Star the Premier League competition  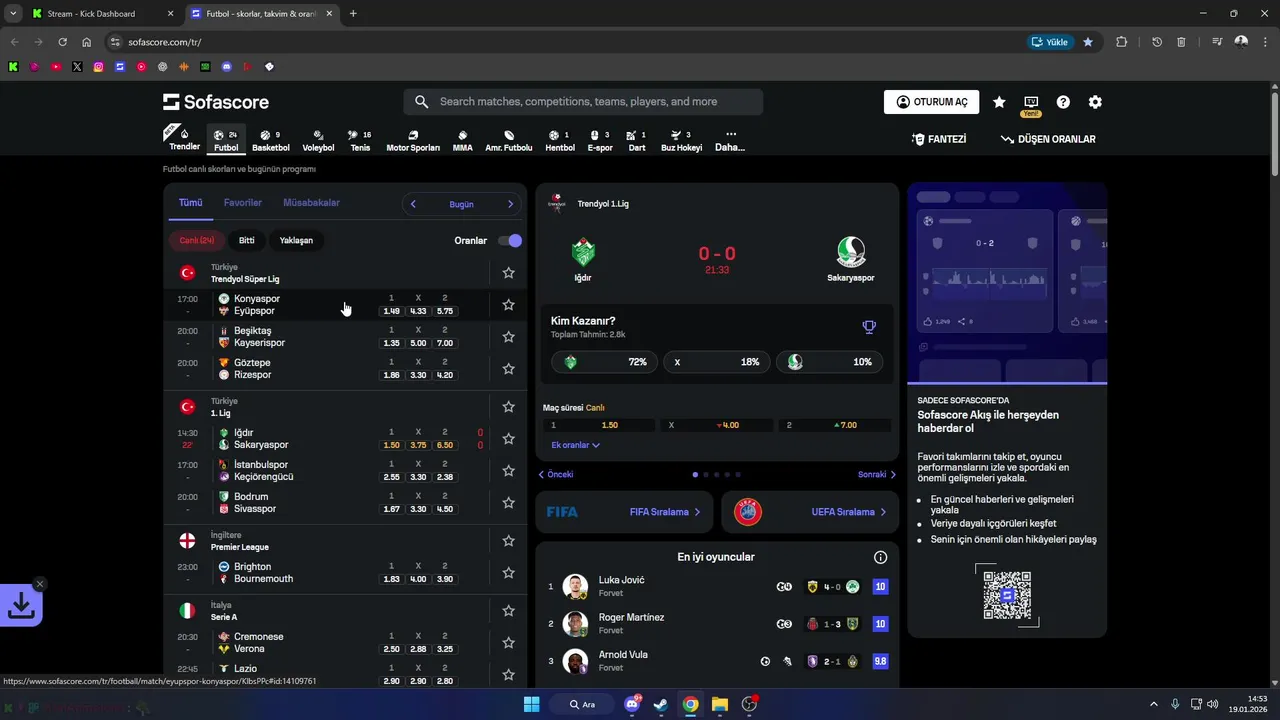(x=508, y=541)
